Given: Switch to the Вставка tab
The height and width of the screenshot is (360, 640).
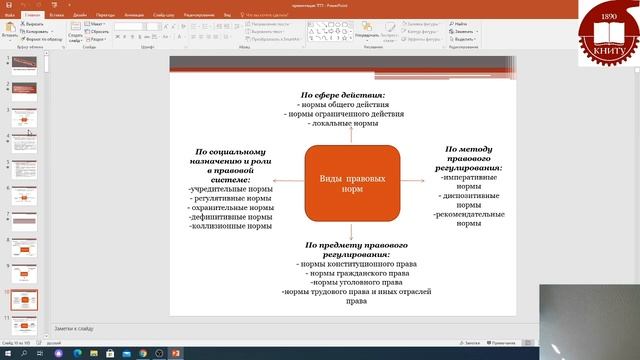Looking at the screenshot, I should (x=57, y=15).
